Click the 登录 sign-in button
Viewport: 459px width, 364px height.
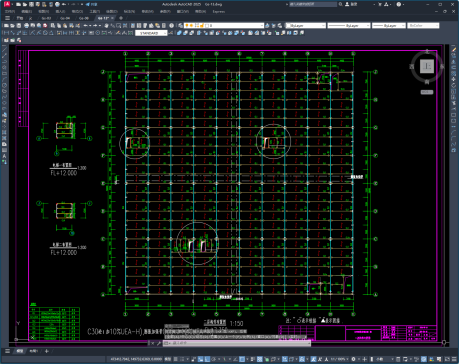coord(352,4)
